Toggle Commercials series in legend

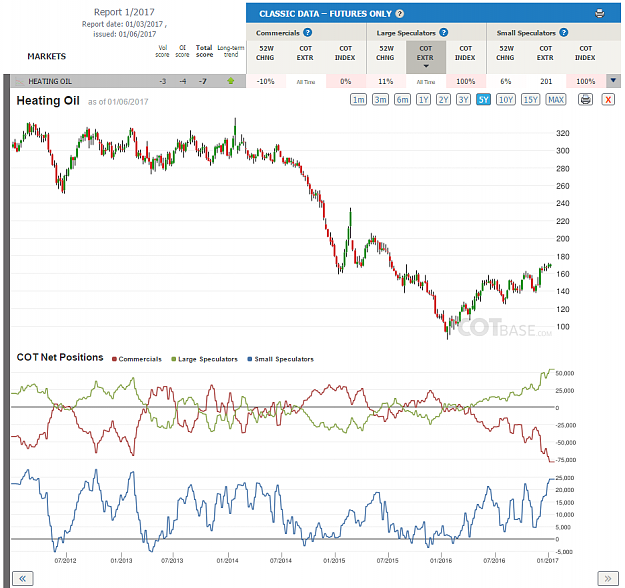(x=137, y=359)
